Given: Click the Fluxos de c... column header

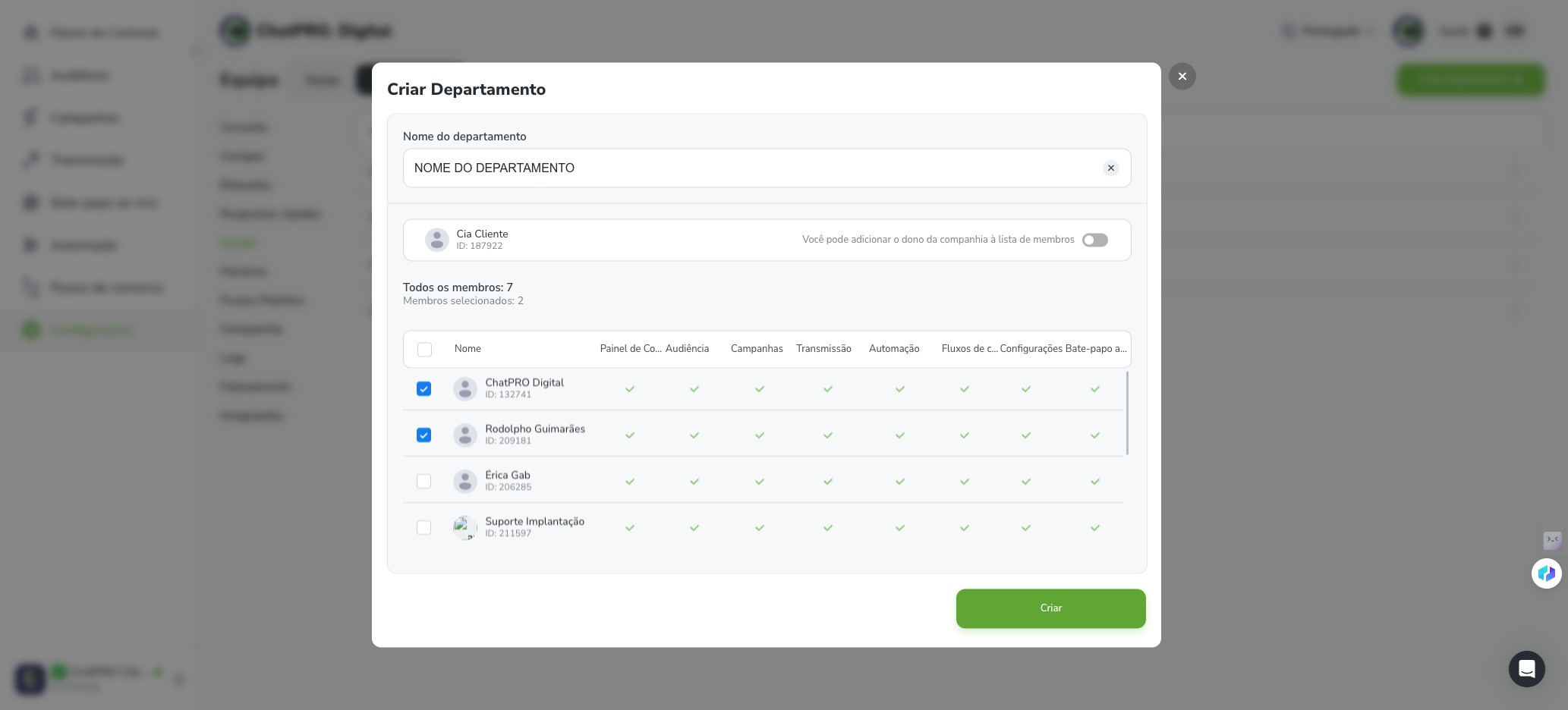Looking at the screenshot, I should (x=969, y=349).
